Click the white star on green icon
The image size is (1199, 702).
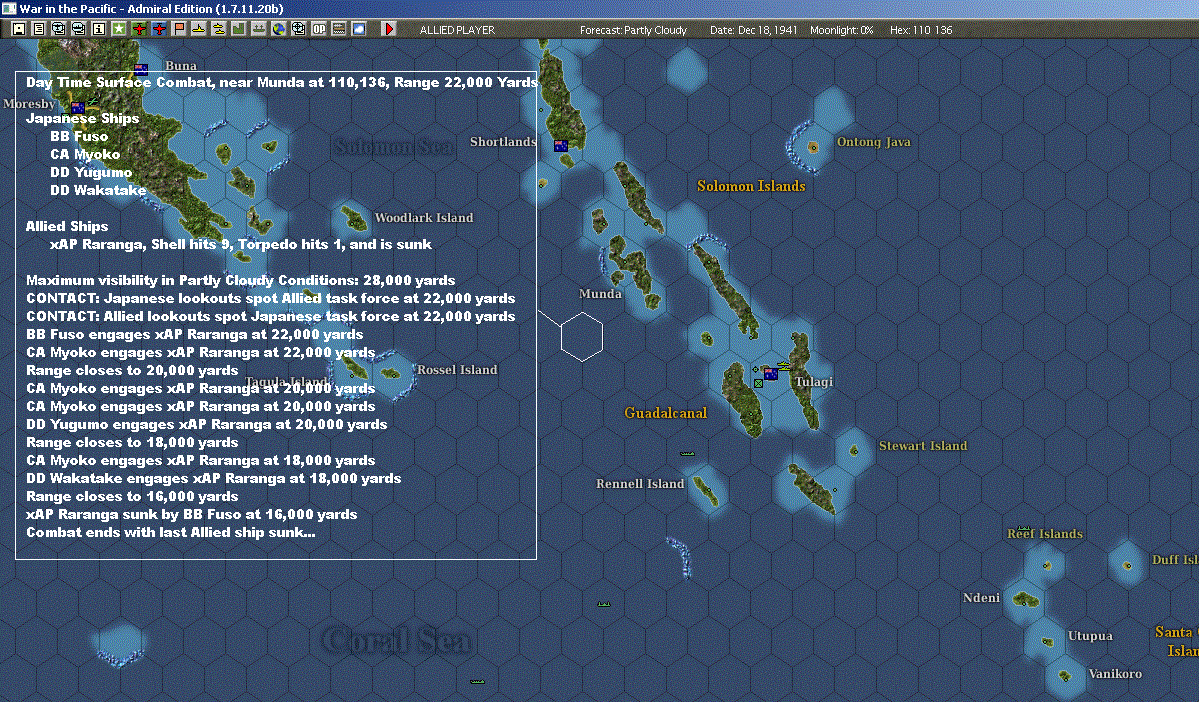click(x=119, y=29)
